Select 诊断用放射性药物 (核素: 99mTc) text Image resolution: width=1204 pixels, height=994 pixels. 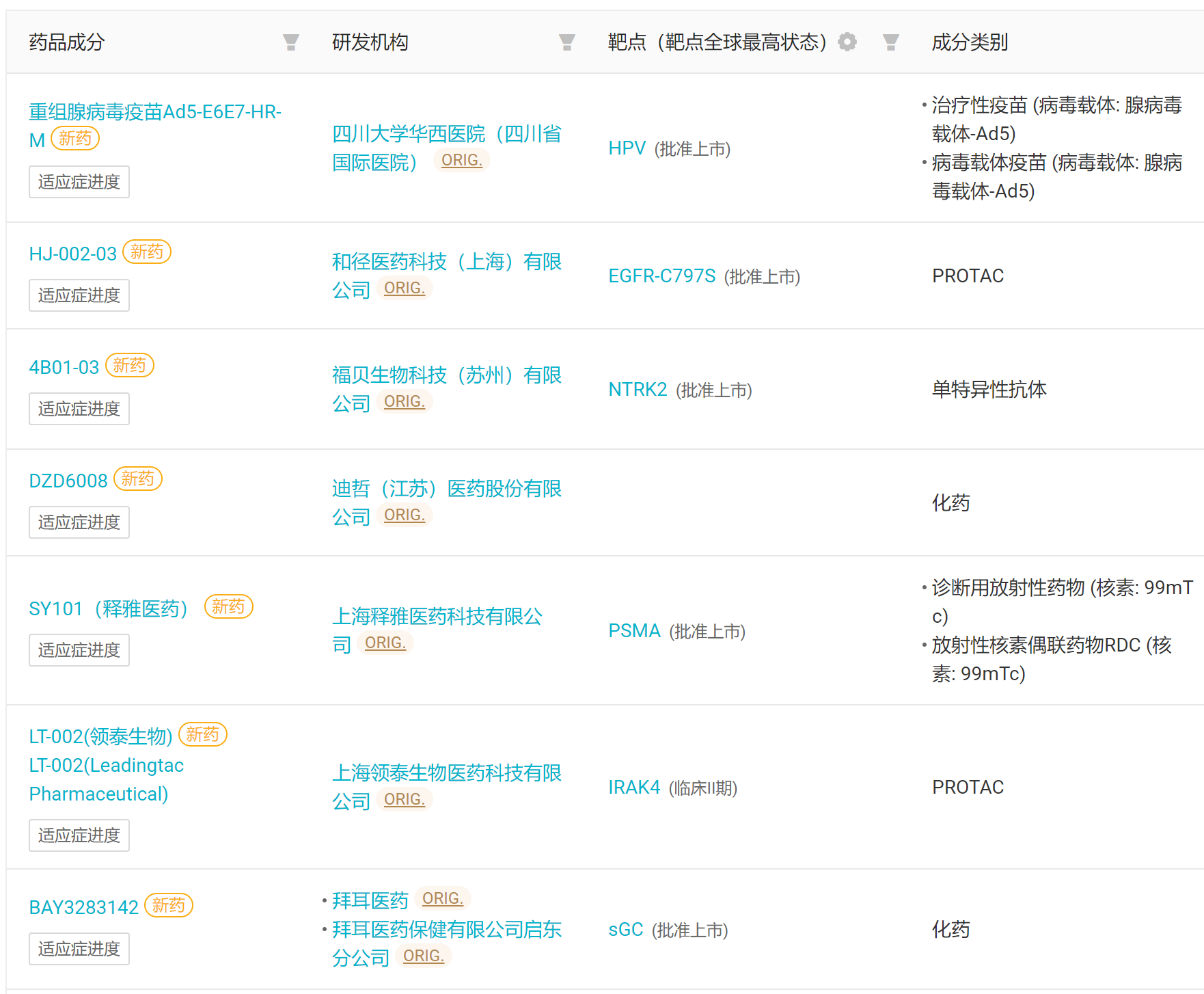[1063, 601]
